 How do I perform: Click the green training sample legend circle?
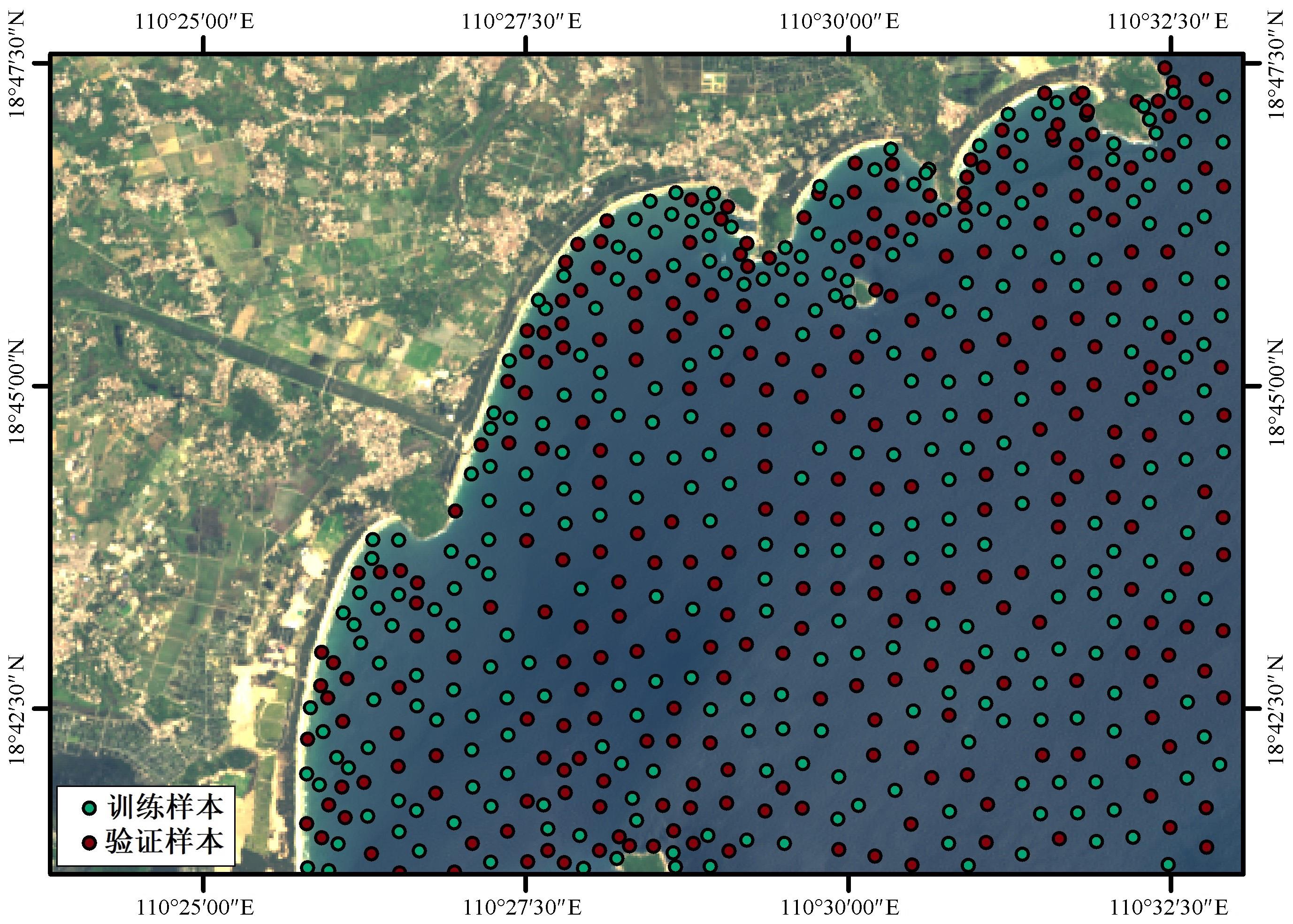coord(89,807)
